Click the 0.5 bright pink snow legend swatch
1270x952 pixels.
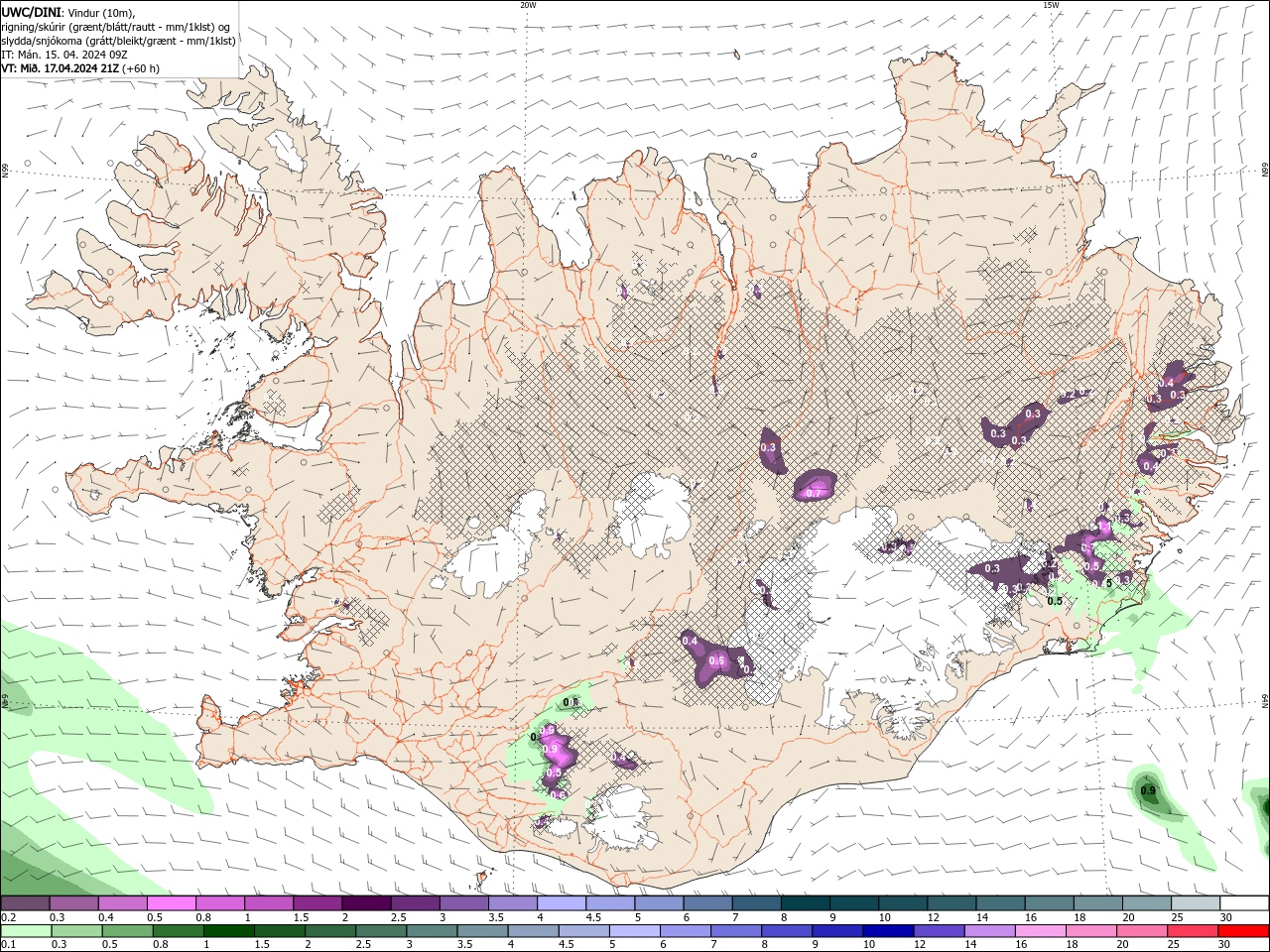pos(172,903)
